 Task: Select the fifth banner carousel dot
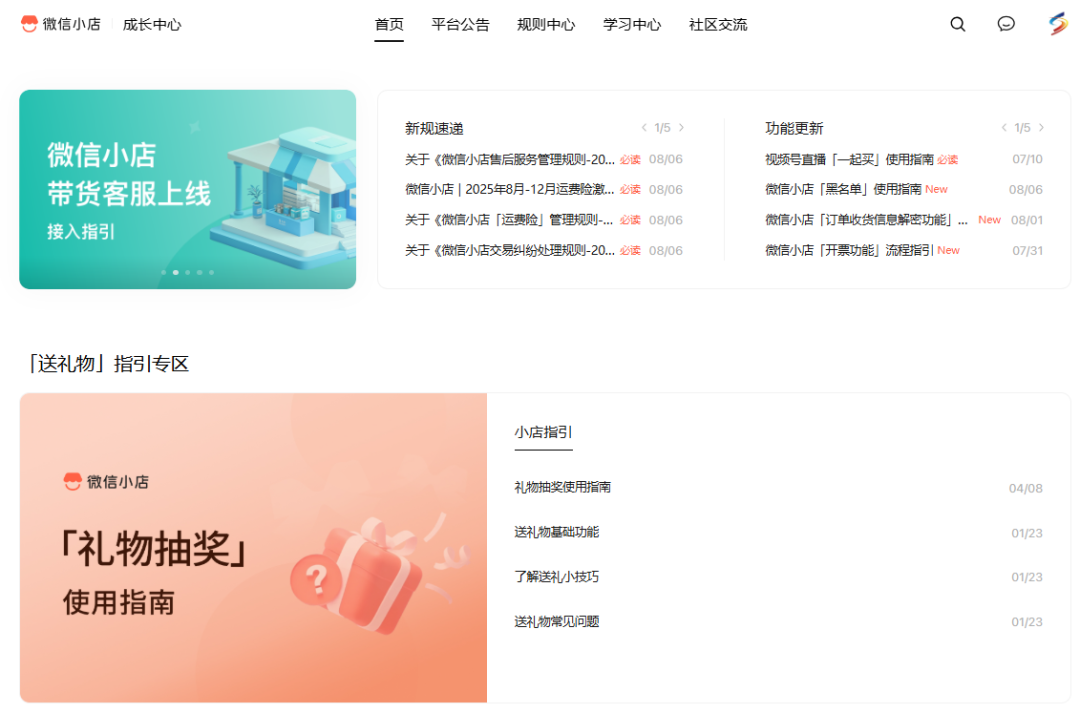click(211, 273)
